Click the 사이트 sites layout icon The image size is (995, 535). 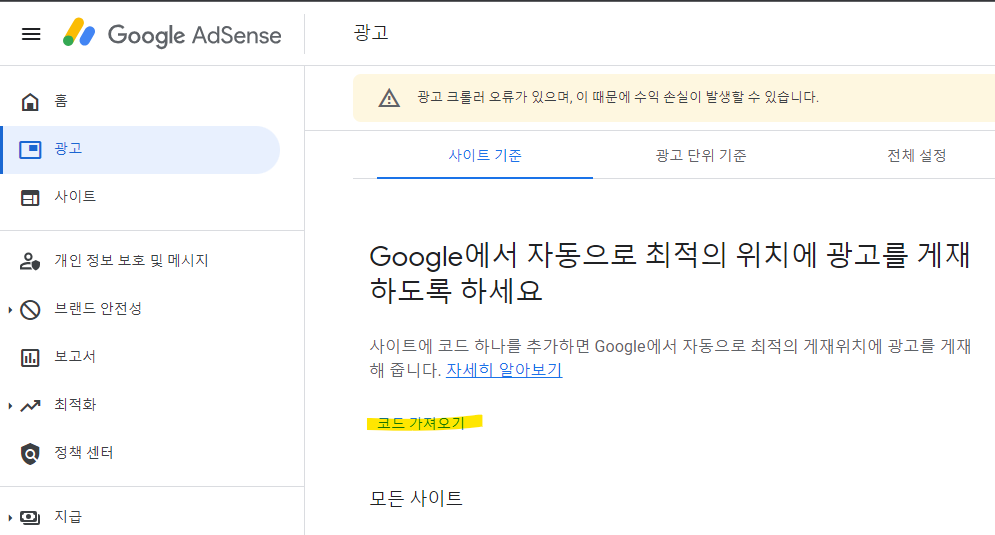30,198
